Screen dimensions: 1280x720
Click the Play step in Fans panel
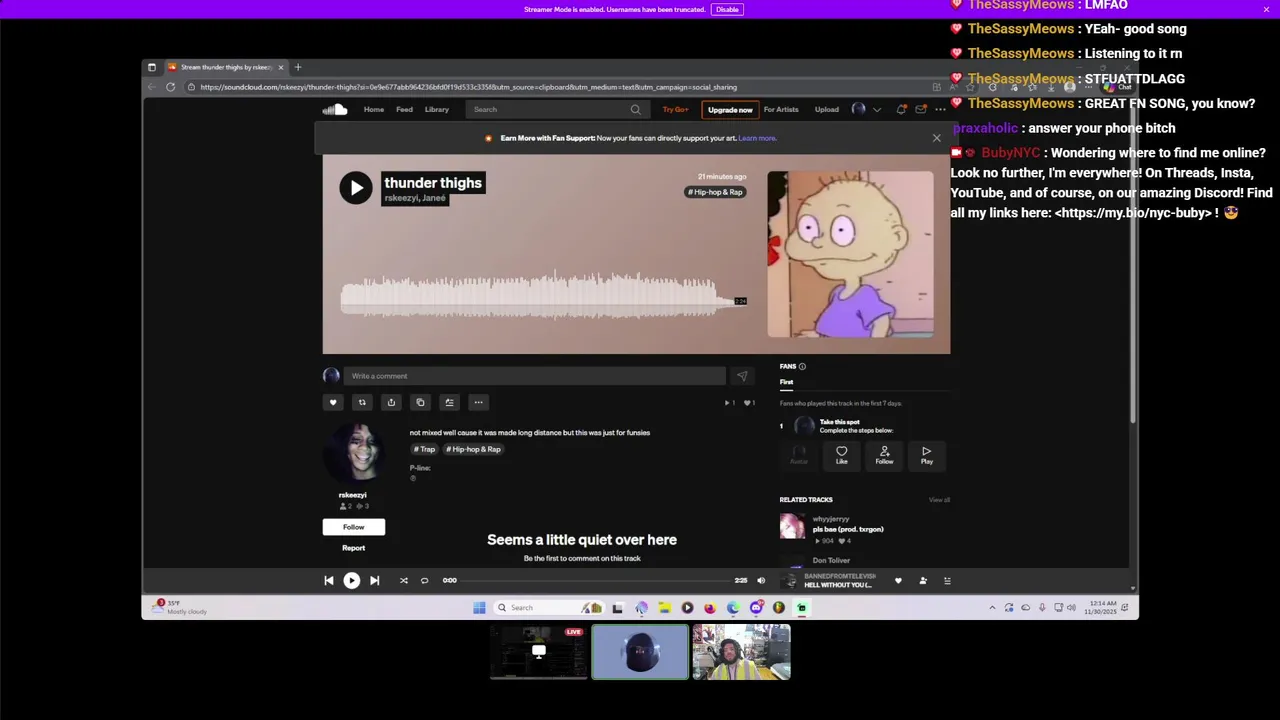927,455
